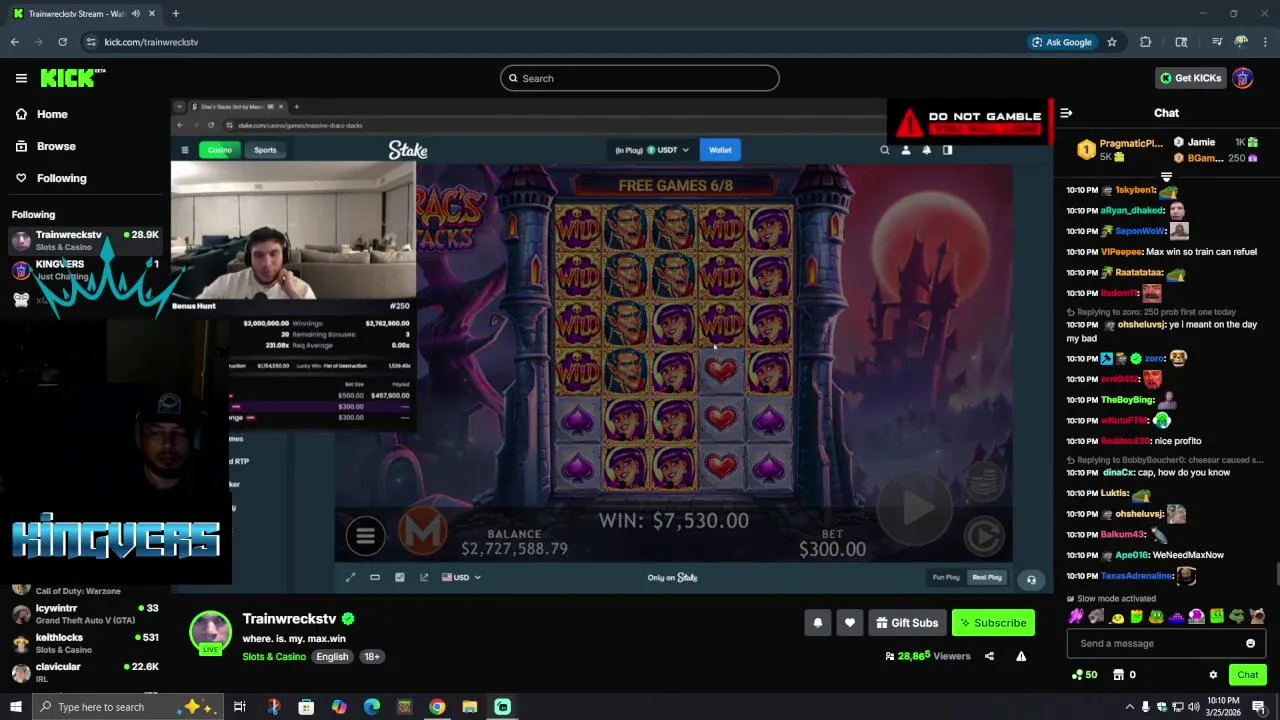
Task: Click the Get KICKs button
Action: 1190,78
